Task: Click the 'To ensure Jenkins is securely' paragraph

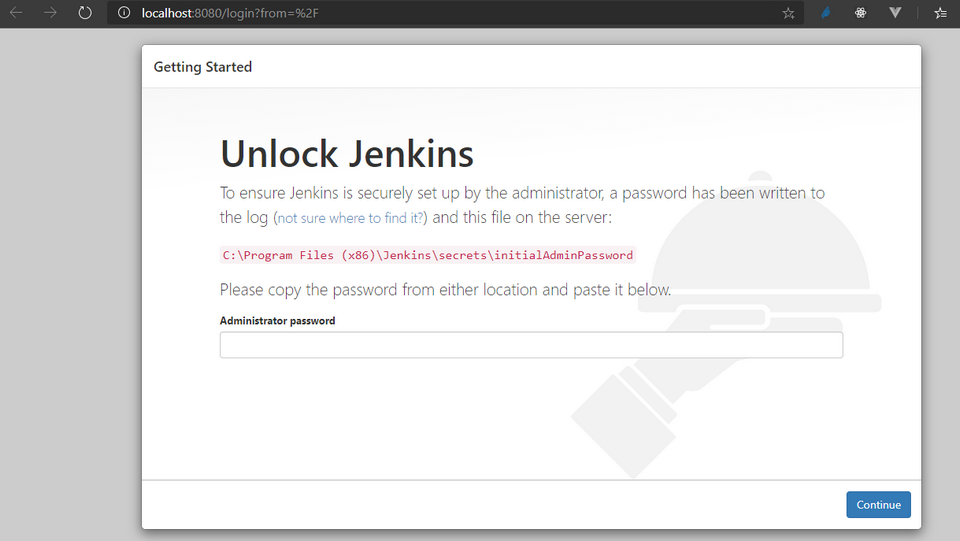Action: (x=522, y=205)
